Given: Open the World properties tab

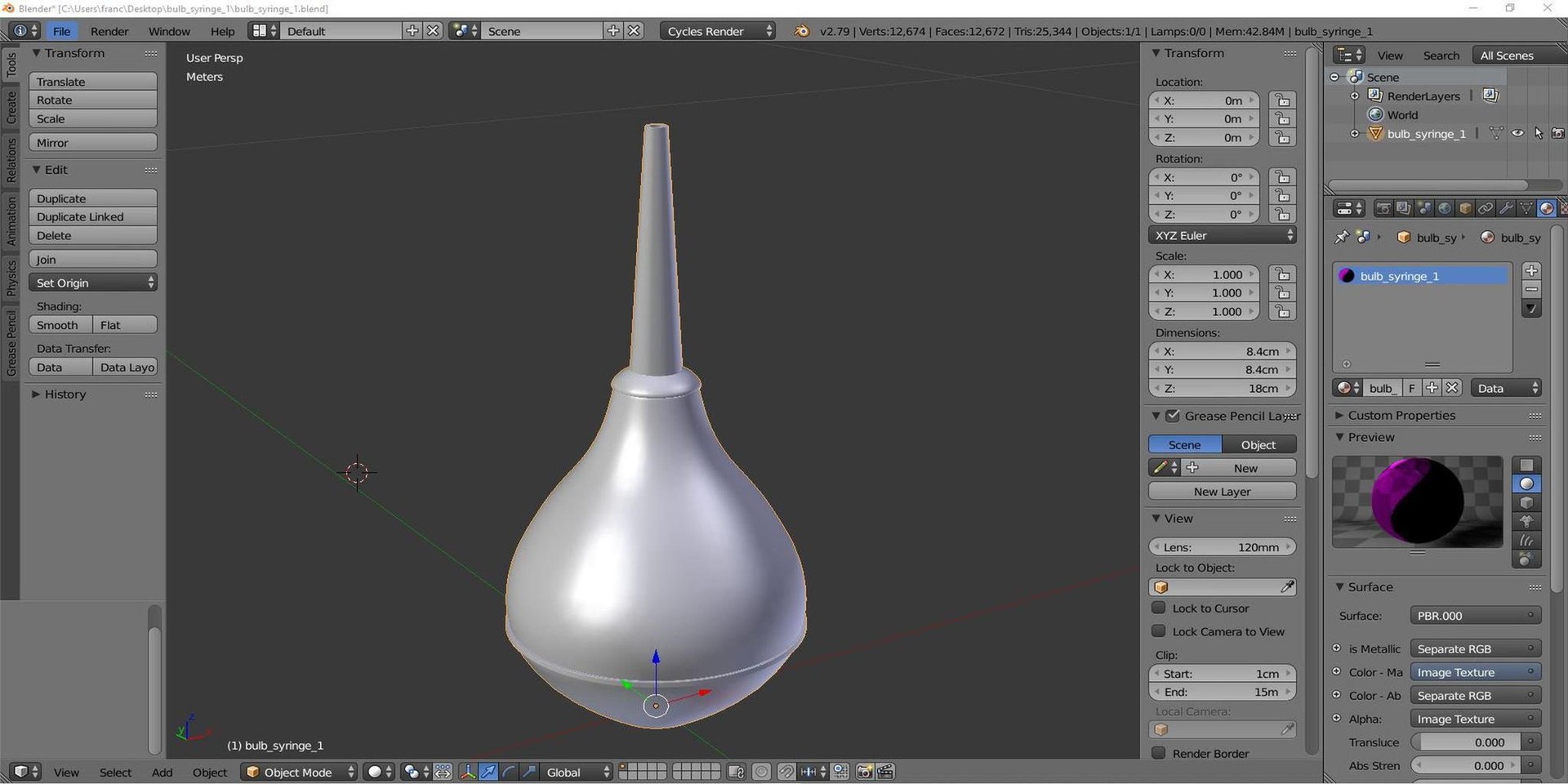Looking at the screenshot, I should tap(1445, 208).
